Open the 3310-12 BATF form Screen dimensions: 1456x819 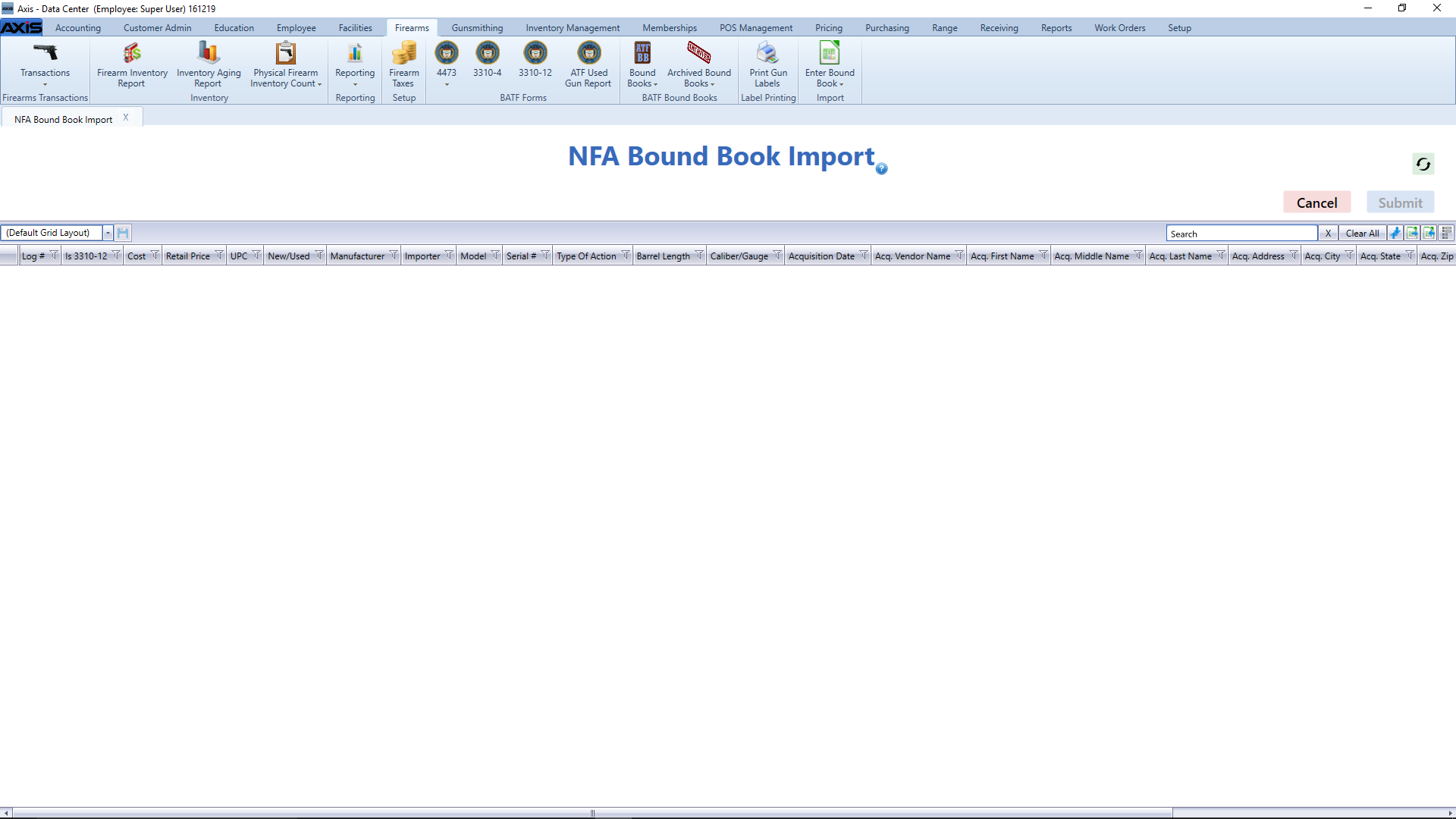pyautogui.click(x=535, y=59)
